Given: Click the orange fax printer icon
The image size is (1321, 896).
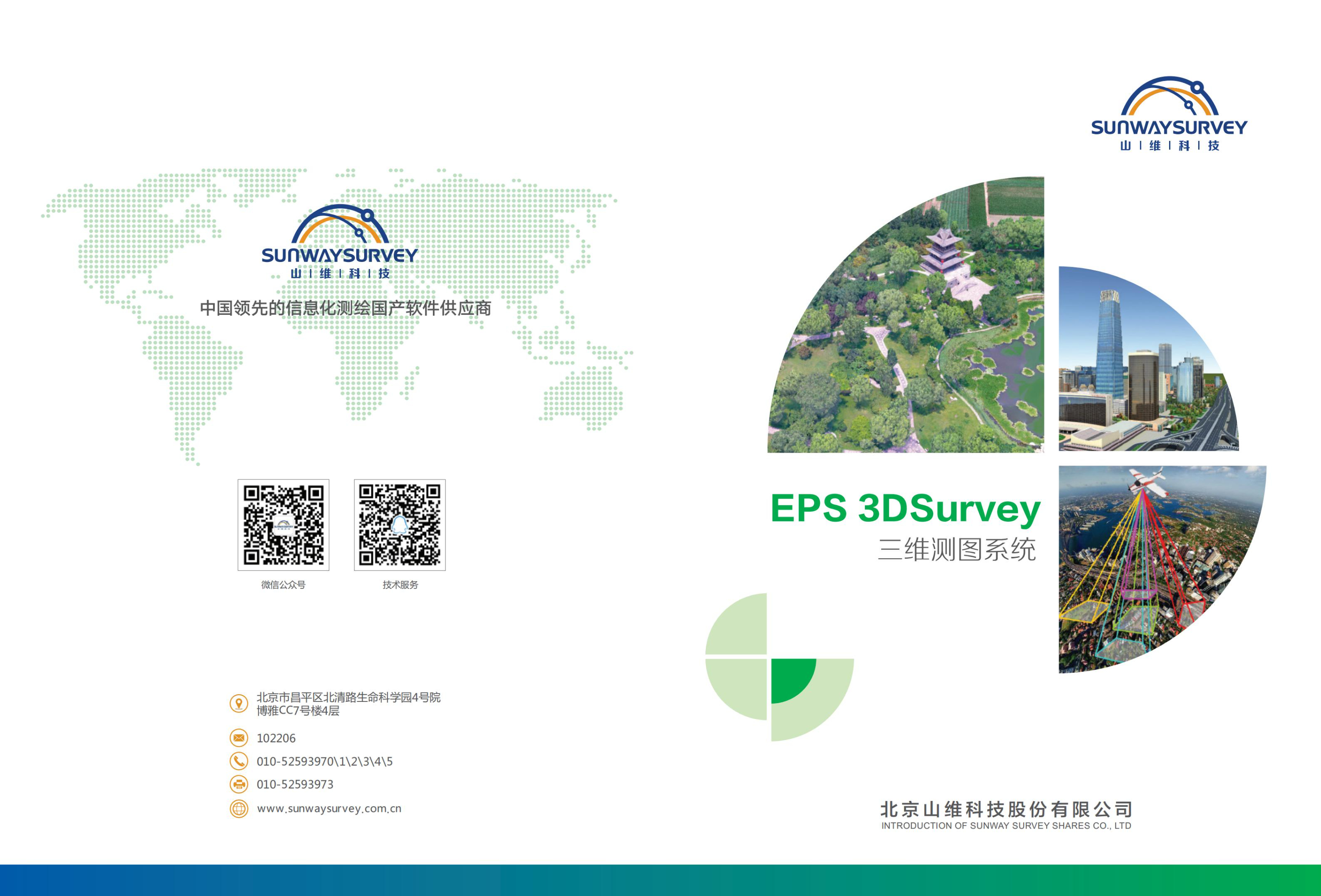Looking at the screenshot, I should pos(239,785).
